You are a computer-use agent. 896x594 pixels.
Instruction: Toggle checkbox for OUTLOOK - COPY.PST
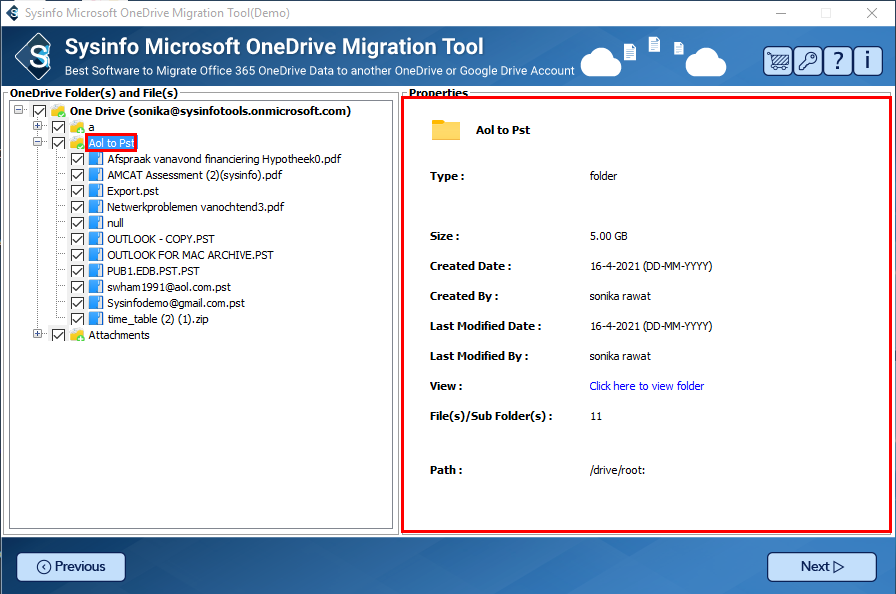[x=77, y=239]
